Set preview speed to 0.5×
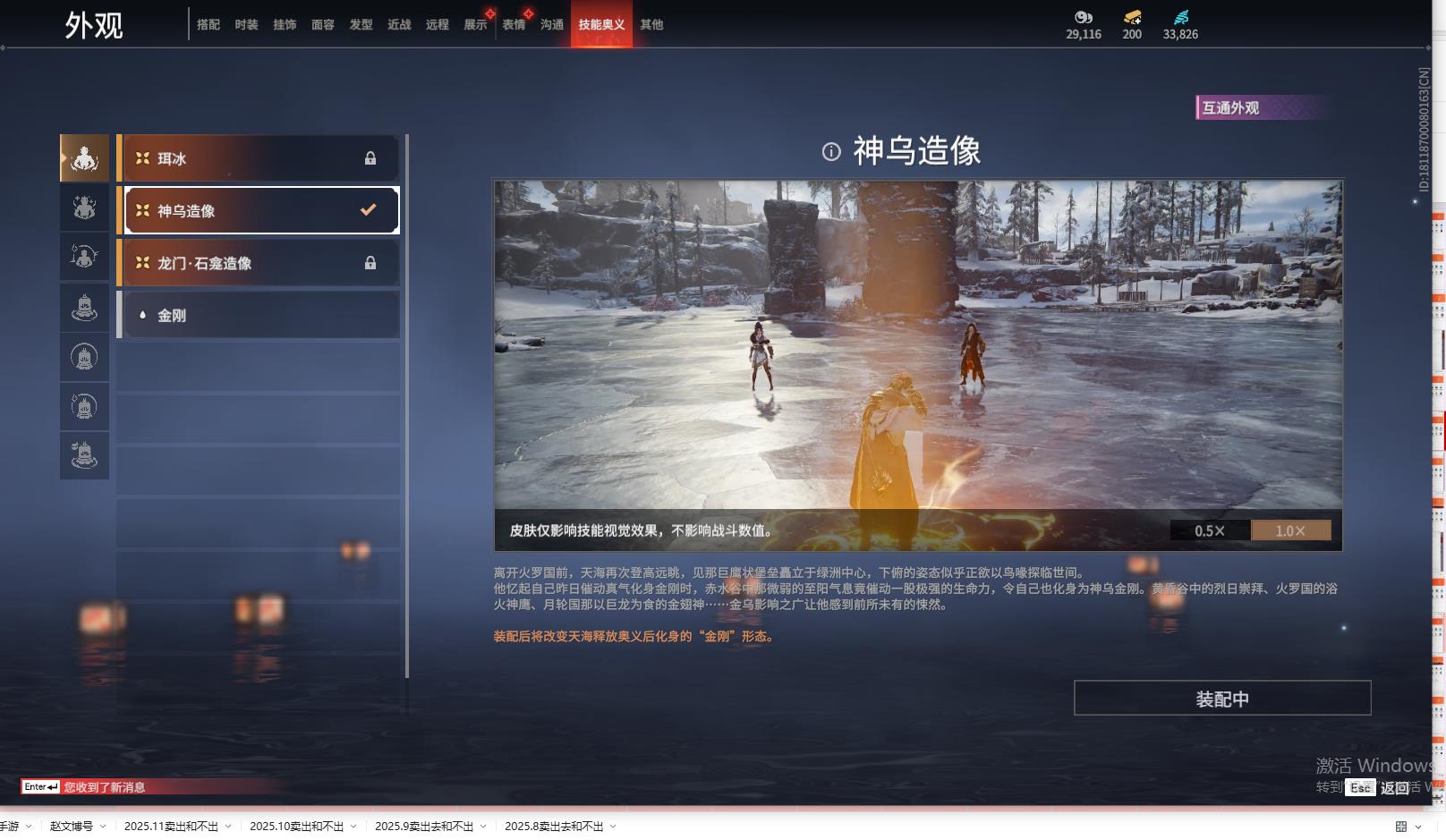The image size is (1446, 840). 1209,530
